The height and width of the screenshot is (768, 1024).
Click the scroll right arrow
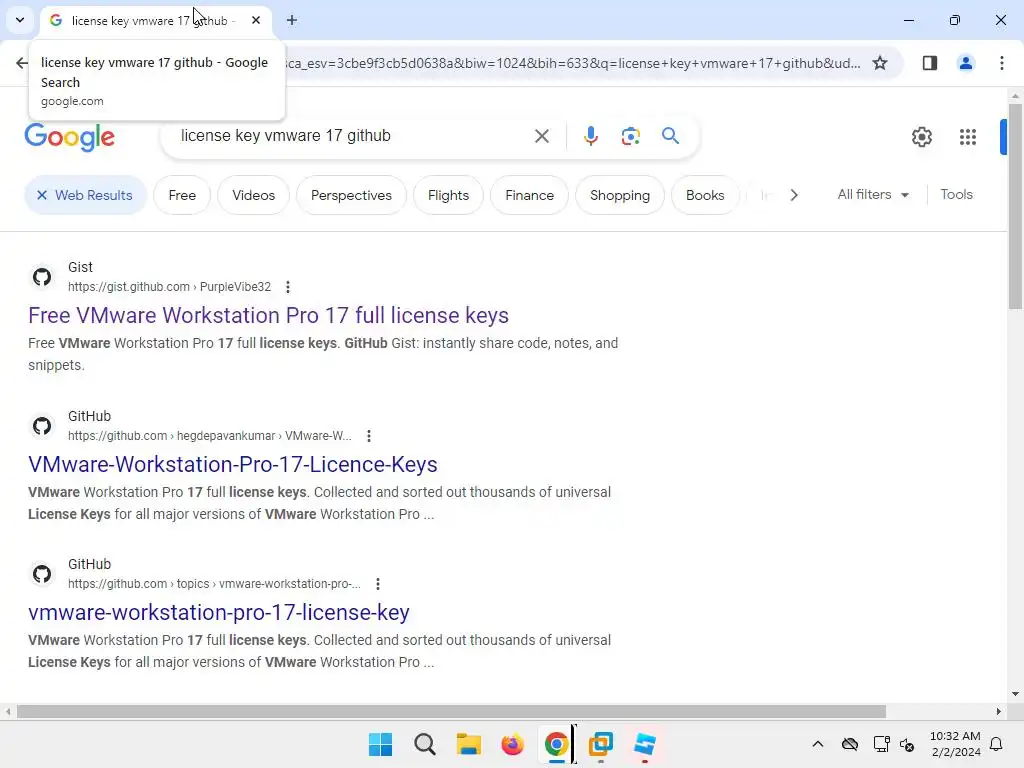click(x=999, y=711)
